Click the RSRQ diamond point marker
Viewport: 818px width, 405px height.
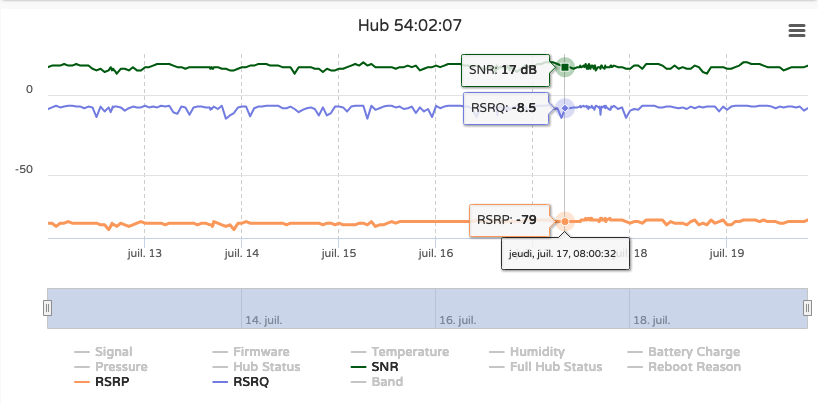(564, 108)
